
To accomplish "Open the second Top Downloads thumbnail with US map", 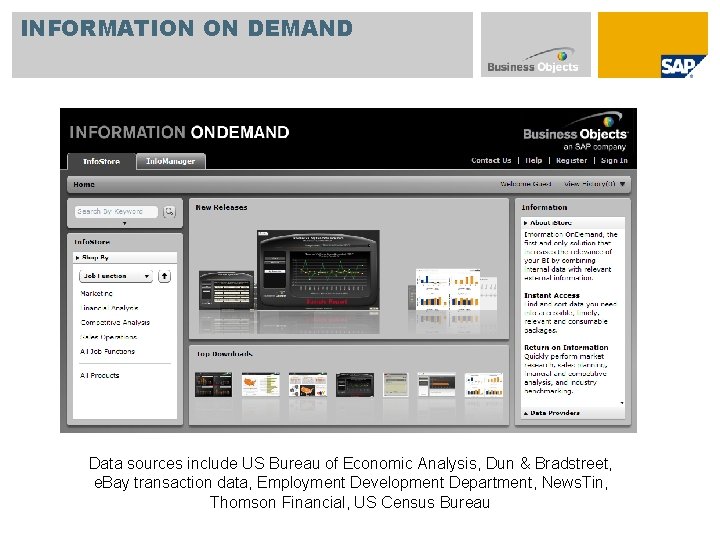I will pos(260,385).
